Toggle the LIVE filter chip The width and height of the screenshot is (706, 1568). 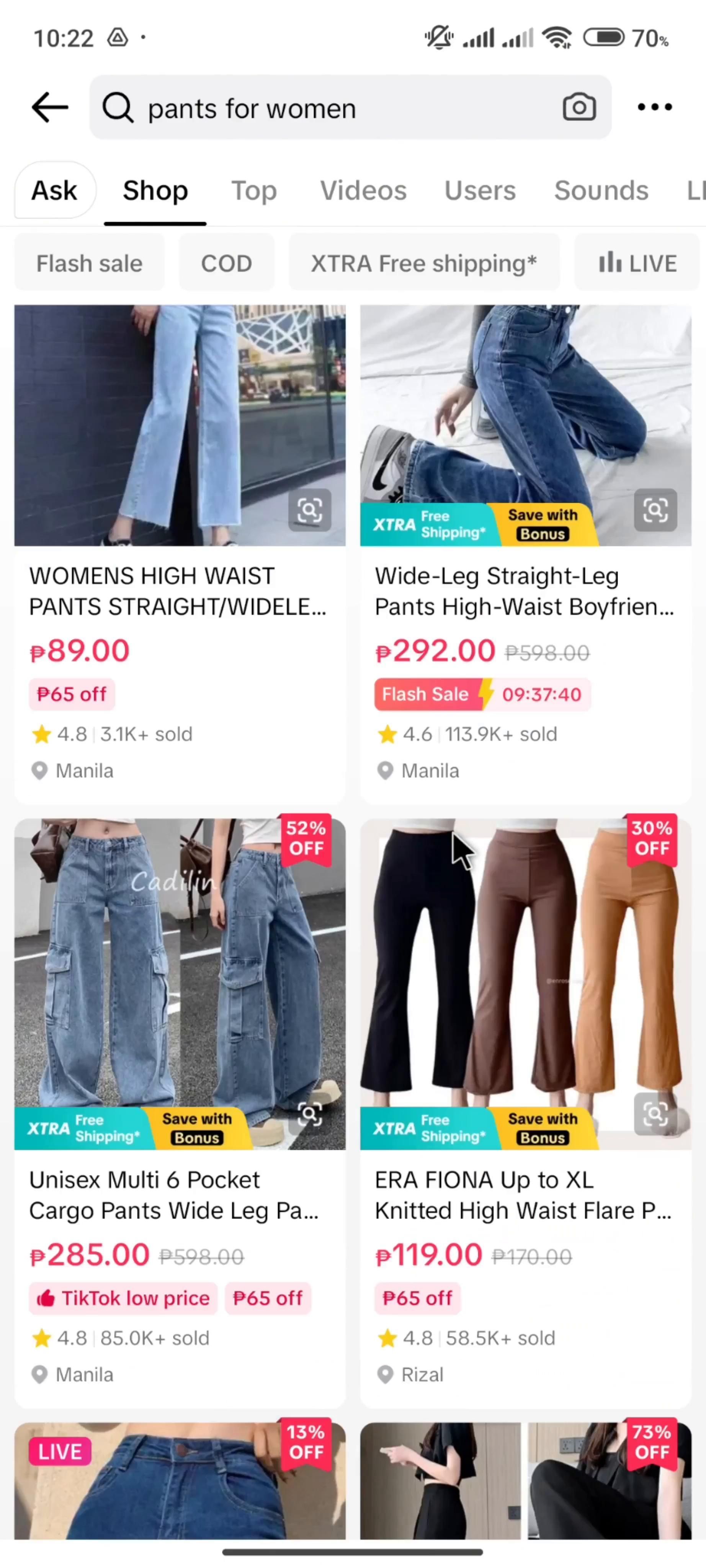click(638, 263)
